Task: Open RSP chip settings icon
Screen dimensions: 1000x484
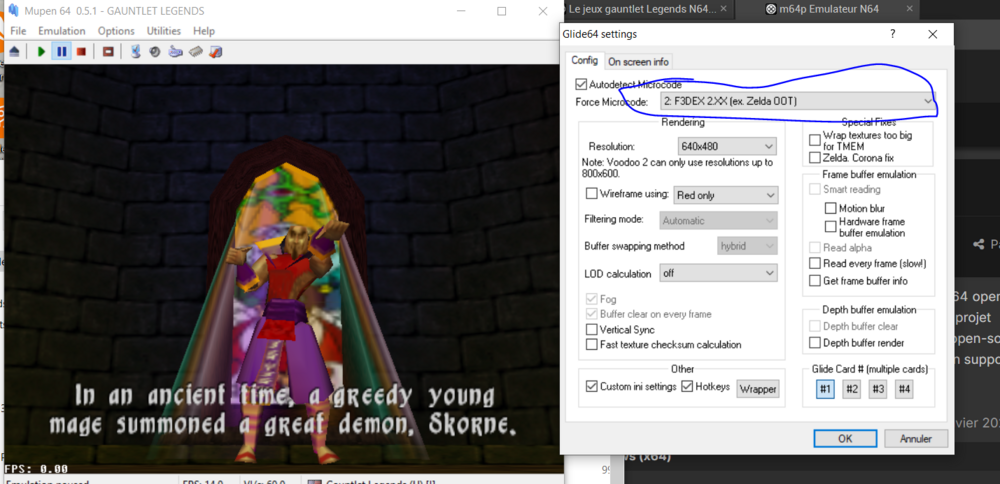Action: coord(196,51)
